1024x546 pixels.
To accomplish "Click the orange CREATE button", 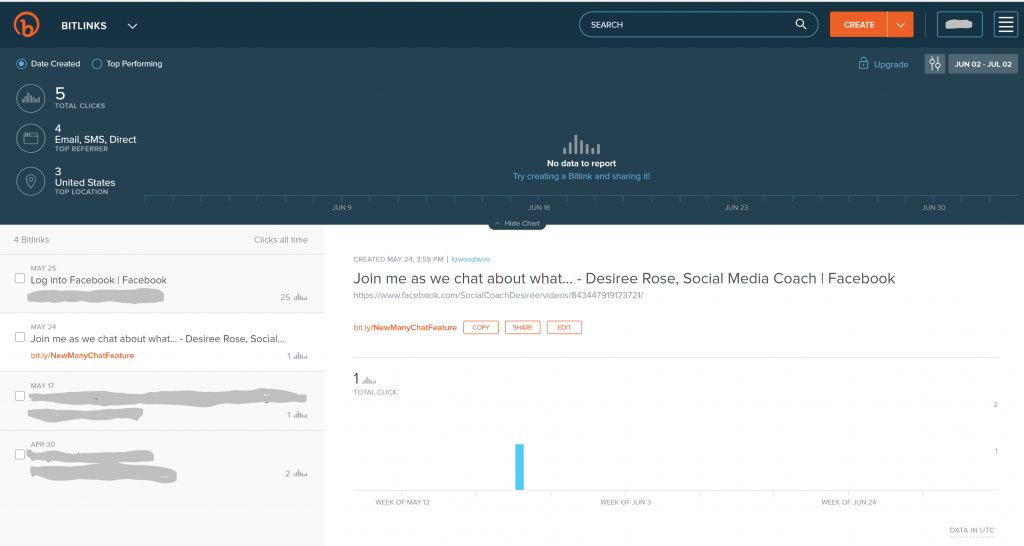I will pos(859,25).
